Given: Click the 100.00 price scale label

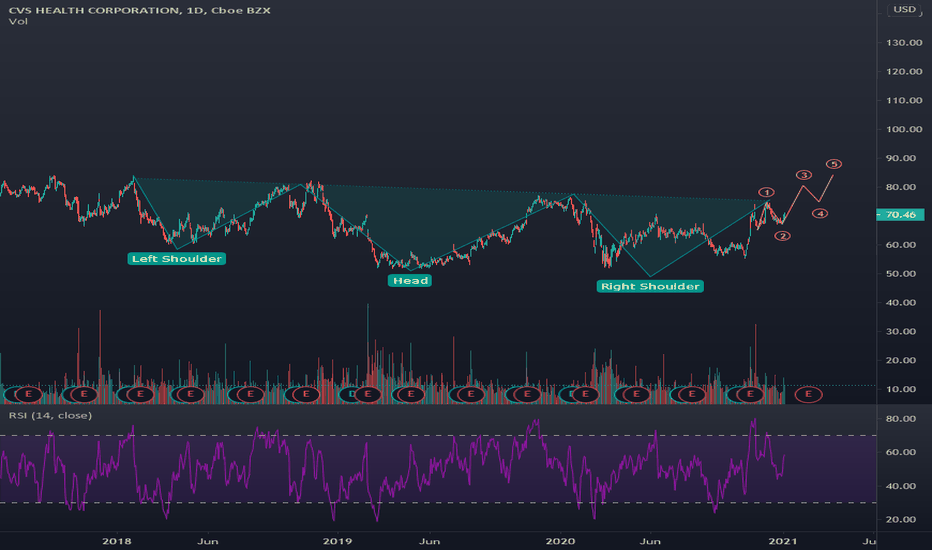Looking at the screenshot, I should click(x=904, y=129).
